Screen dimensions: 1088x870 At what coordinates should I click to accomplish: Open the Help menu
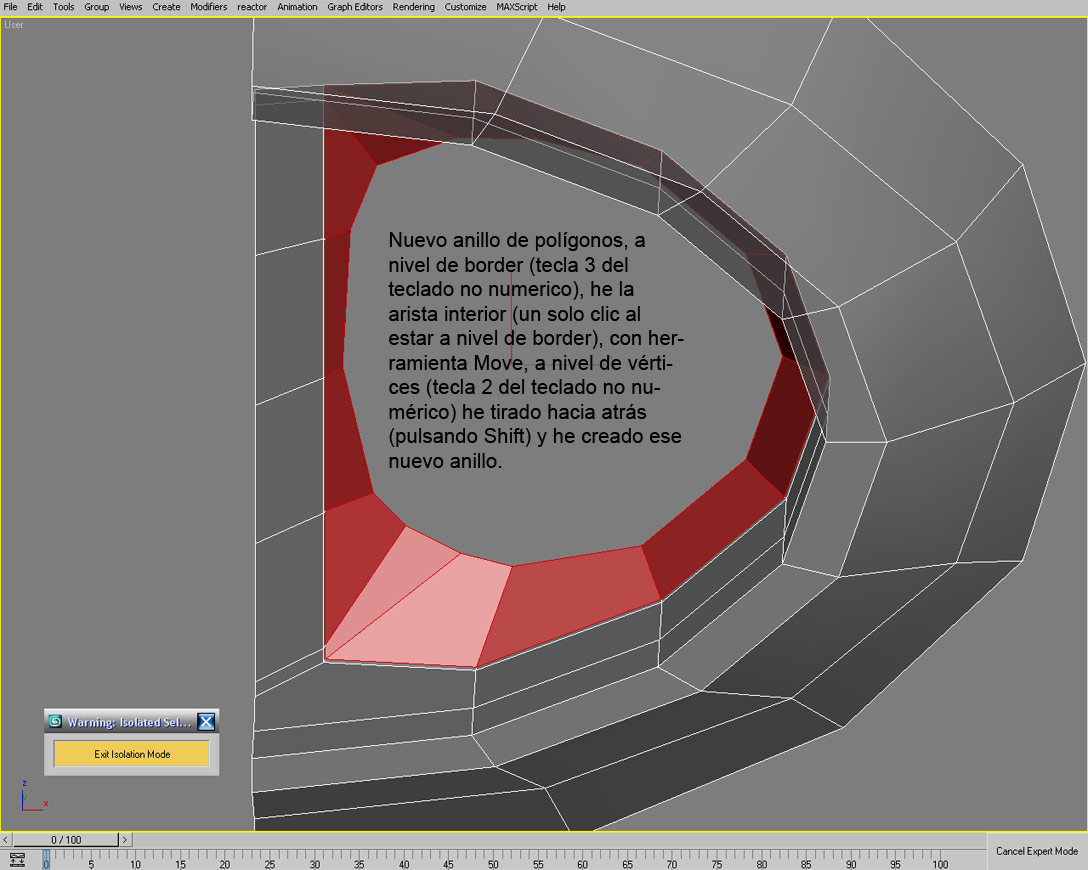tap(556, 7)
